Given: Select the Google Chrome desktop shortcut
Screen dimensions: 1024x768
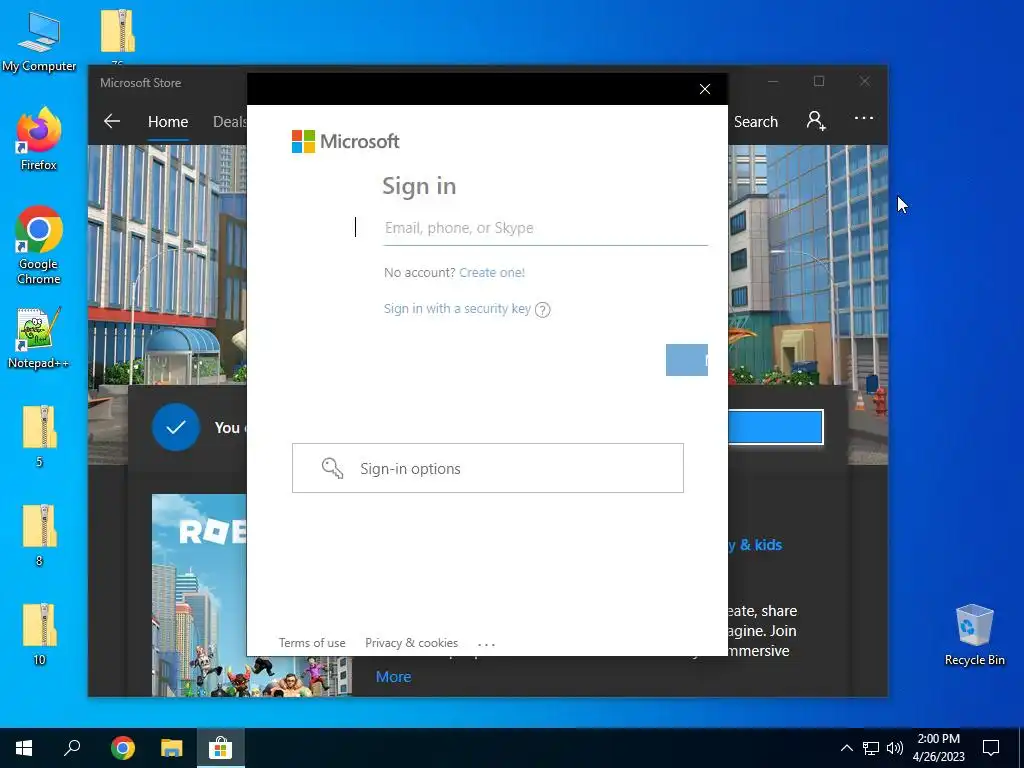Looking at the screenshot, I should click(39, 246).
